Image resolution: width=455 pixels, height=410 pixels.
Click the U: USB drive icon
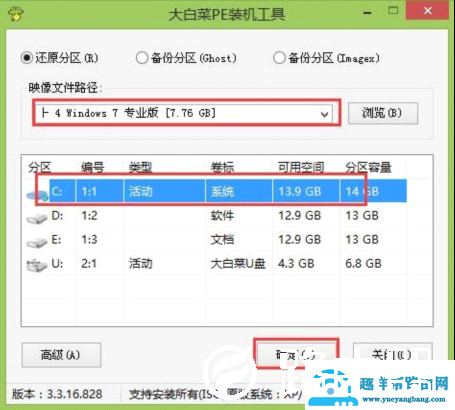point(37,265)
